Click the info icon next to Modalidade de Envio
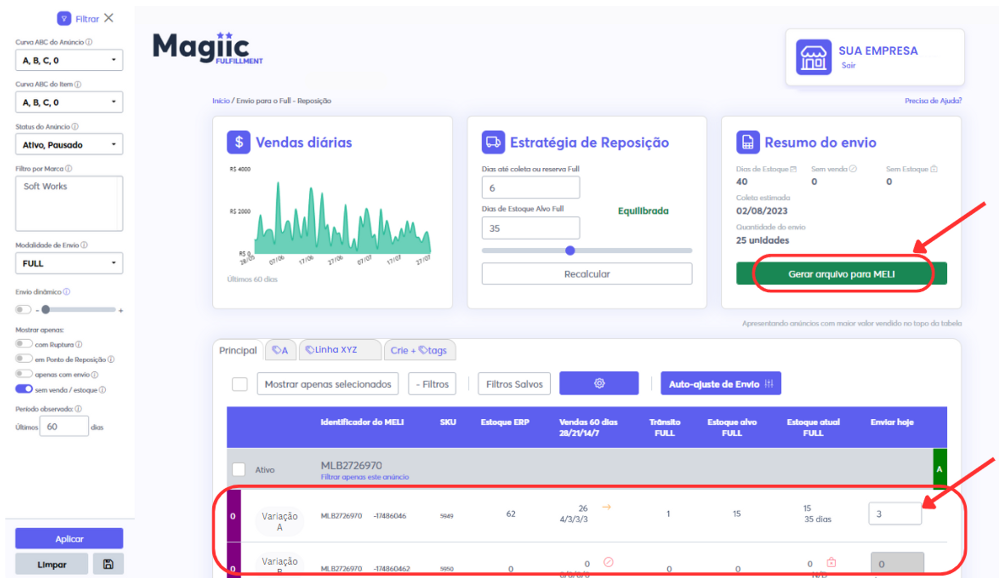999x583 pixels. (84, 245)
